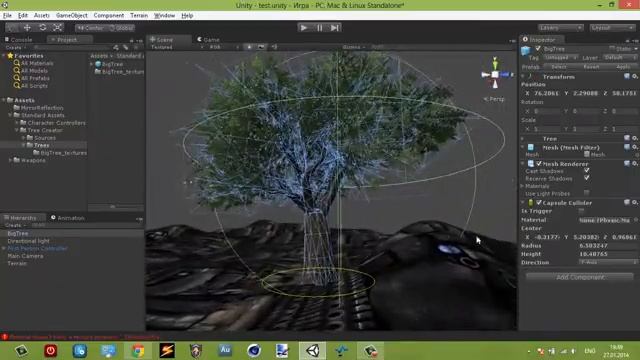The width and height of the screenshot is (640, 360).
Task: Collapse the Favorites section
Action: [x=4, y=56]
